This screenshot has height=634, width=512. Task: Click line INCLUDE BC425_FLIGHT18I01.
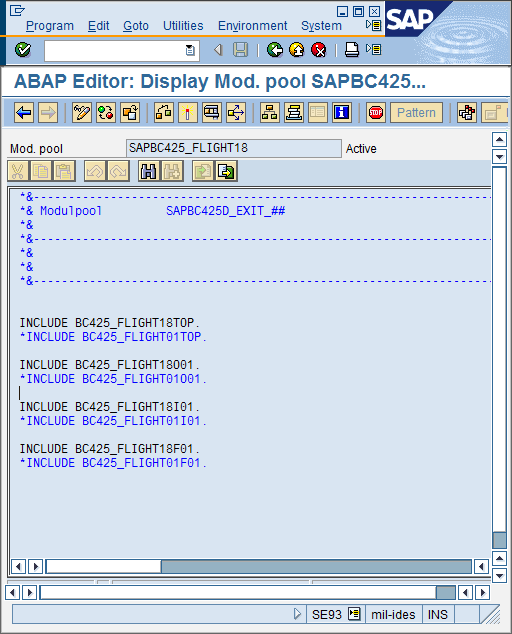[x=110, y=407]
